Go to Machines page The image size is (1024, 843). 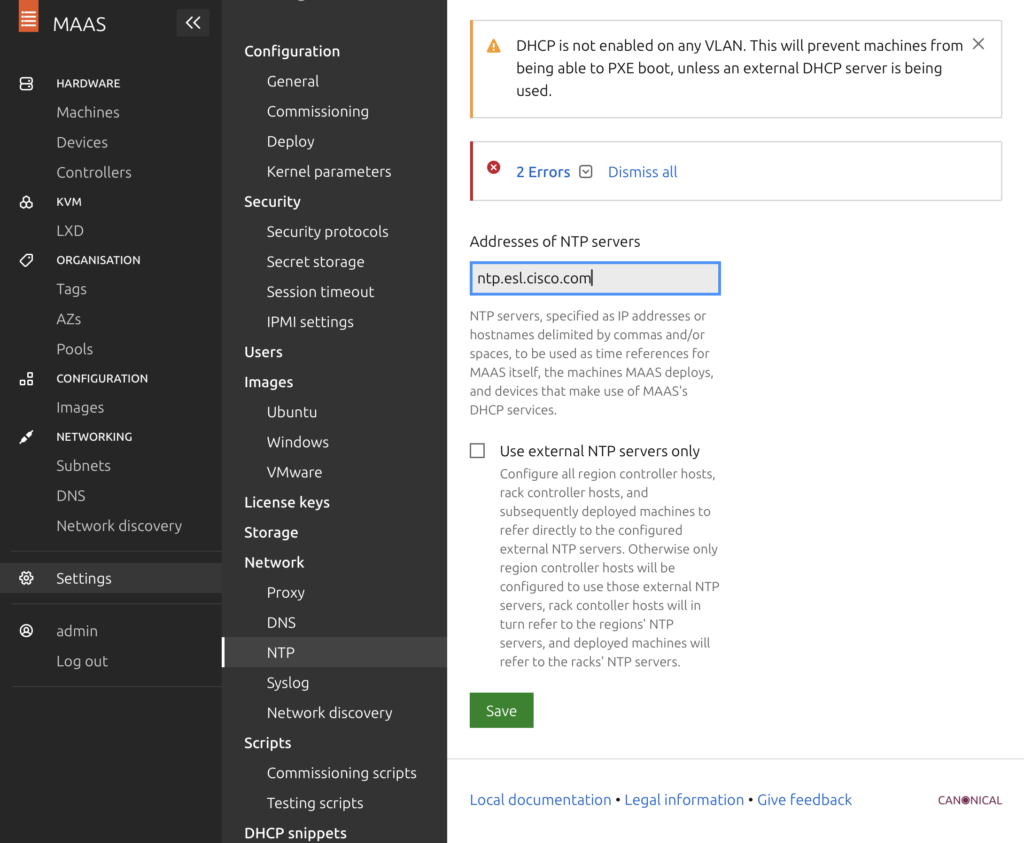pyautogui.click(x=88, y=112)
